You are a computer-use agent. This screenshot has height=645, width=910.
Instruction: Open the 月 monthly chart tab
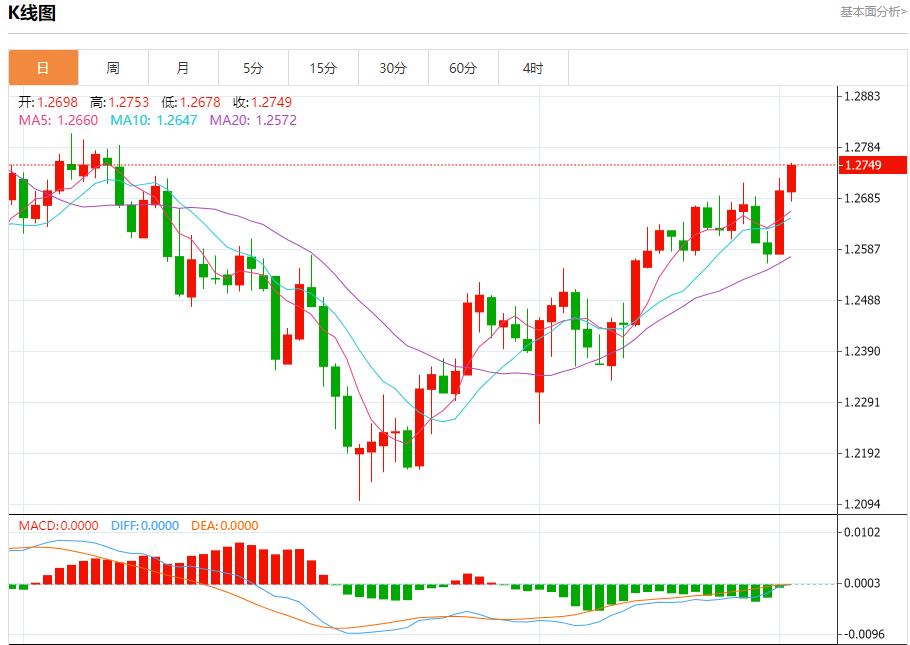pyautogui.click(x=183, y=68)
